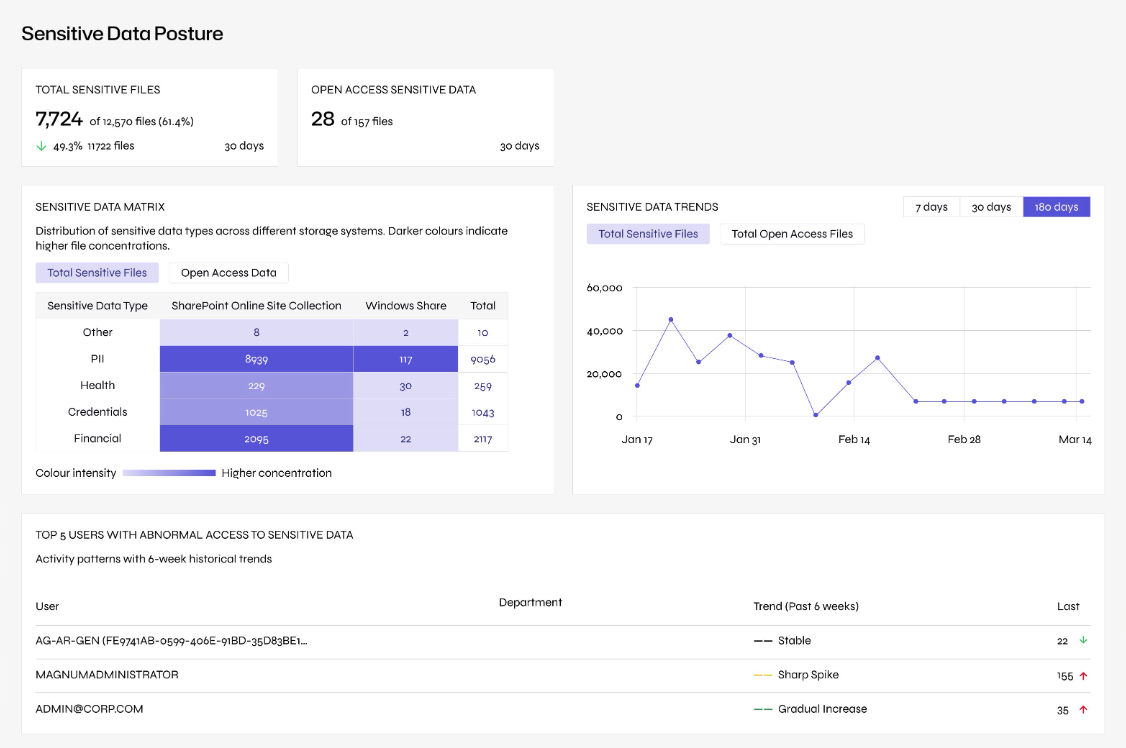This screenshot has width=1126, height=748.
Task: Click the trend chart point at zero
Action: point(815,415)
